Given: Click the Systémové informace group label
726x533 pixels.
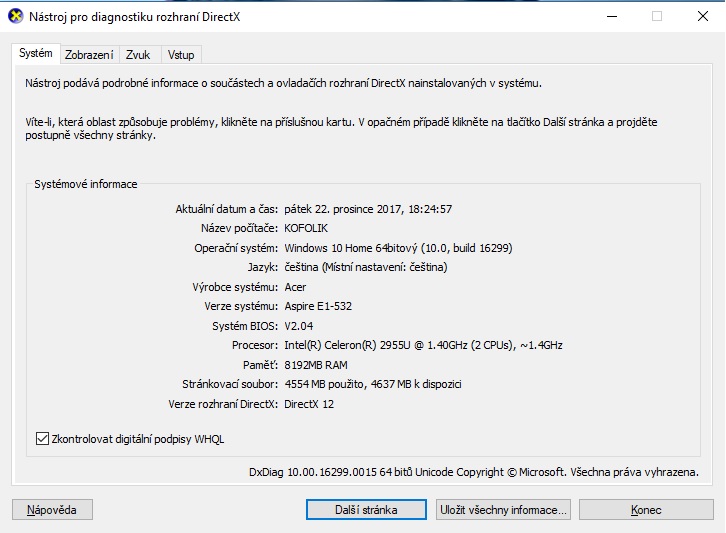Looking at the screenshot, I should (86, 185).
